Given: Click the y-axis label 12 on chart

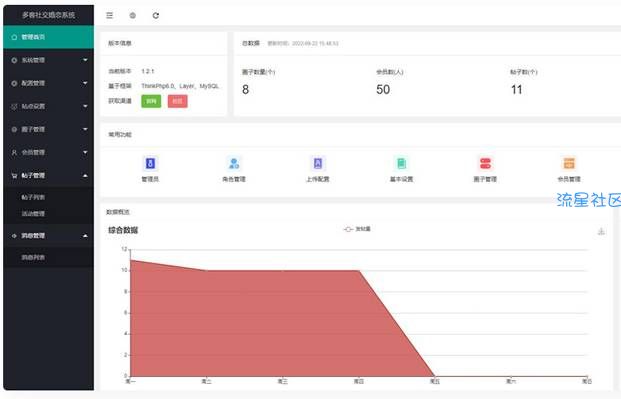Looking at the screenshot, I should pyautogui.click(x=124, y=249).
